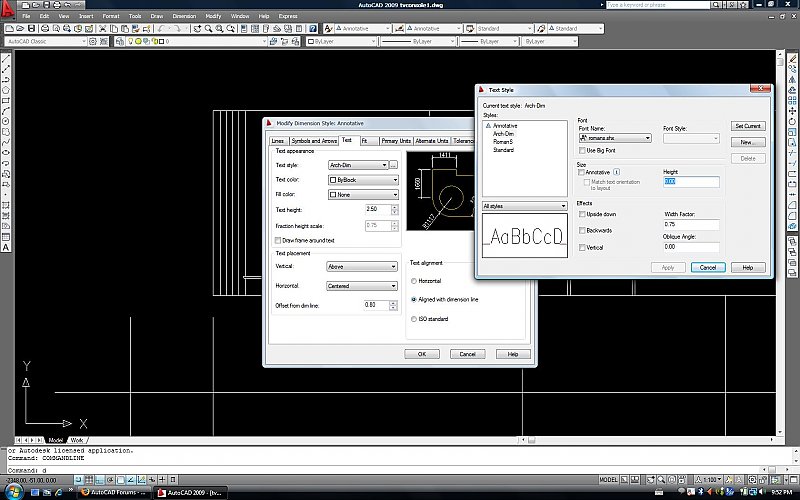
Task: Open Horizontal placement Centered dropdown
Action: click(362, 286)
